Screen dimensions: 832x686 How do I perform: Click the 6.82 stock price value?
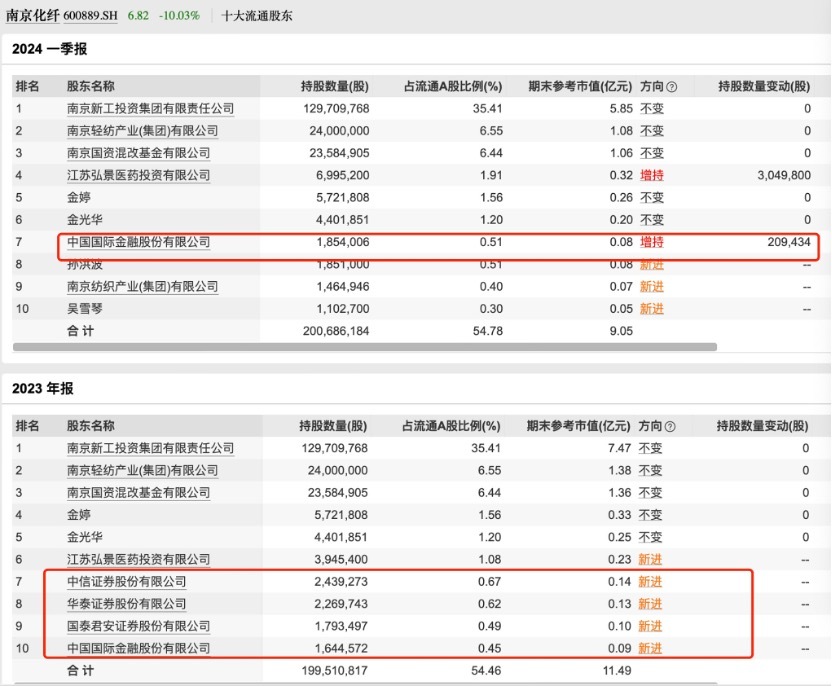coord(138,15)
